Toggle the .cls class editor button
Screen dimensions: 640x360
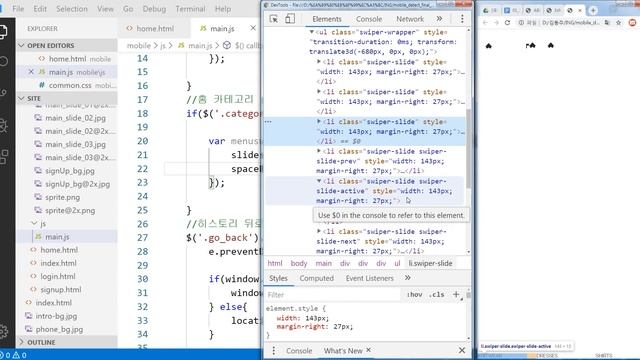pos(437,294)
